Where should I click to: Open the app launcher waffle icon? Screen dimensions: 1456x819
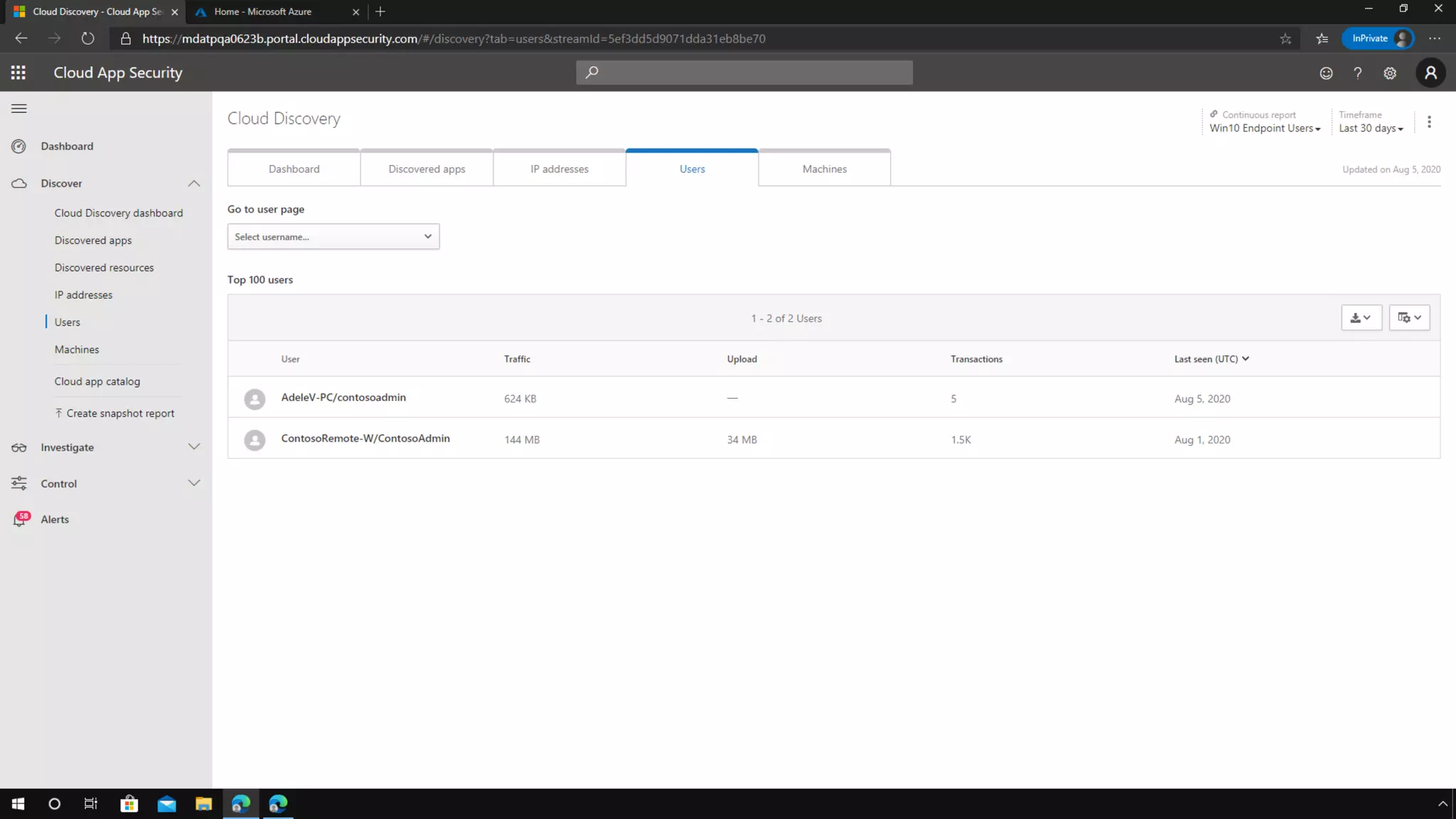pyautogui.click(x=18, y=73)
